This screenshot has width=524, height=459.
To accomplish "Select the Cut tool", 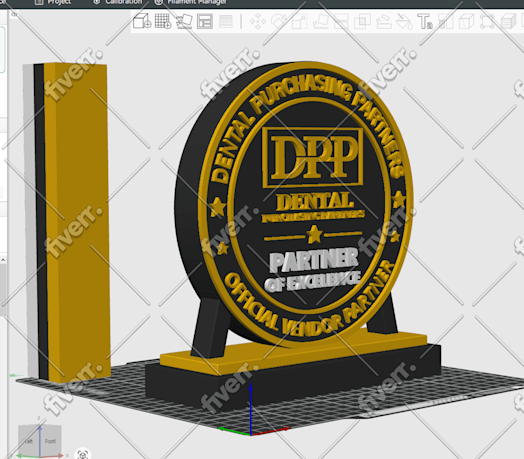I will point(341,22).
